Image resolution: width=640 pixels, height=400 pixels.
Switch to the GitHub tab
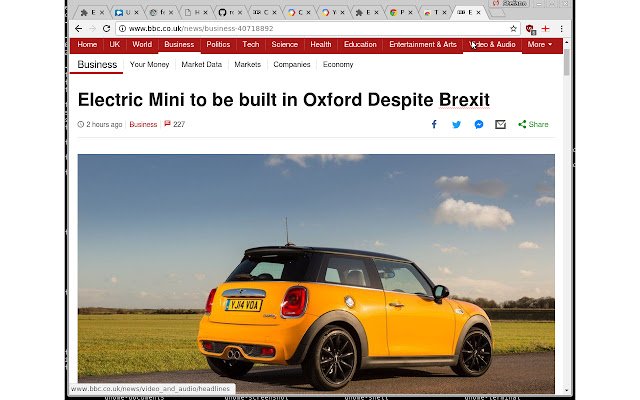tap(230, 13)
